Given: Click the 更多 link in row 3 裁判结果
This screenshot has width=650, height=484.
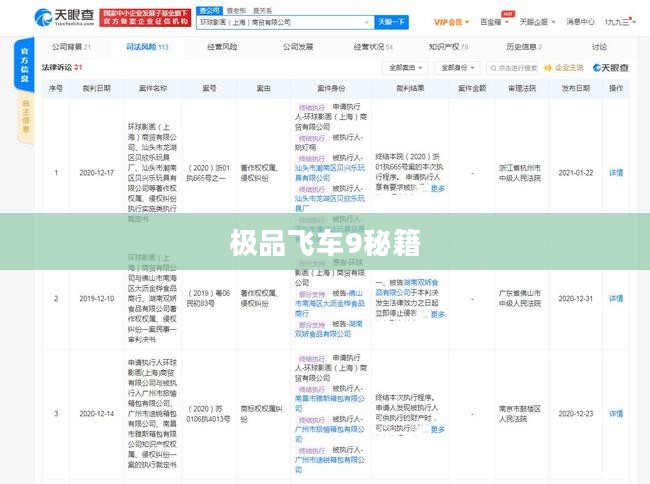Looking at the screenshot, I should coord(438,429).
